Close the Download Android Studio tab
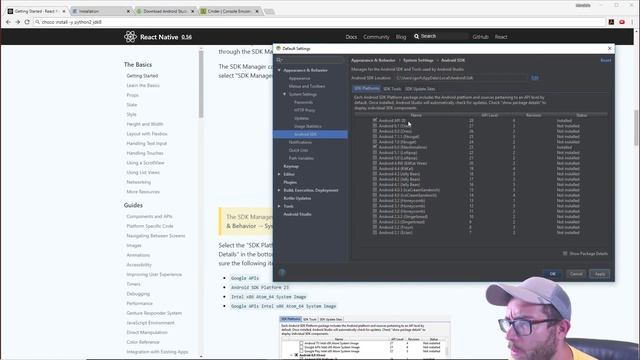 (x=193, y=11)
